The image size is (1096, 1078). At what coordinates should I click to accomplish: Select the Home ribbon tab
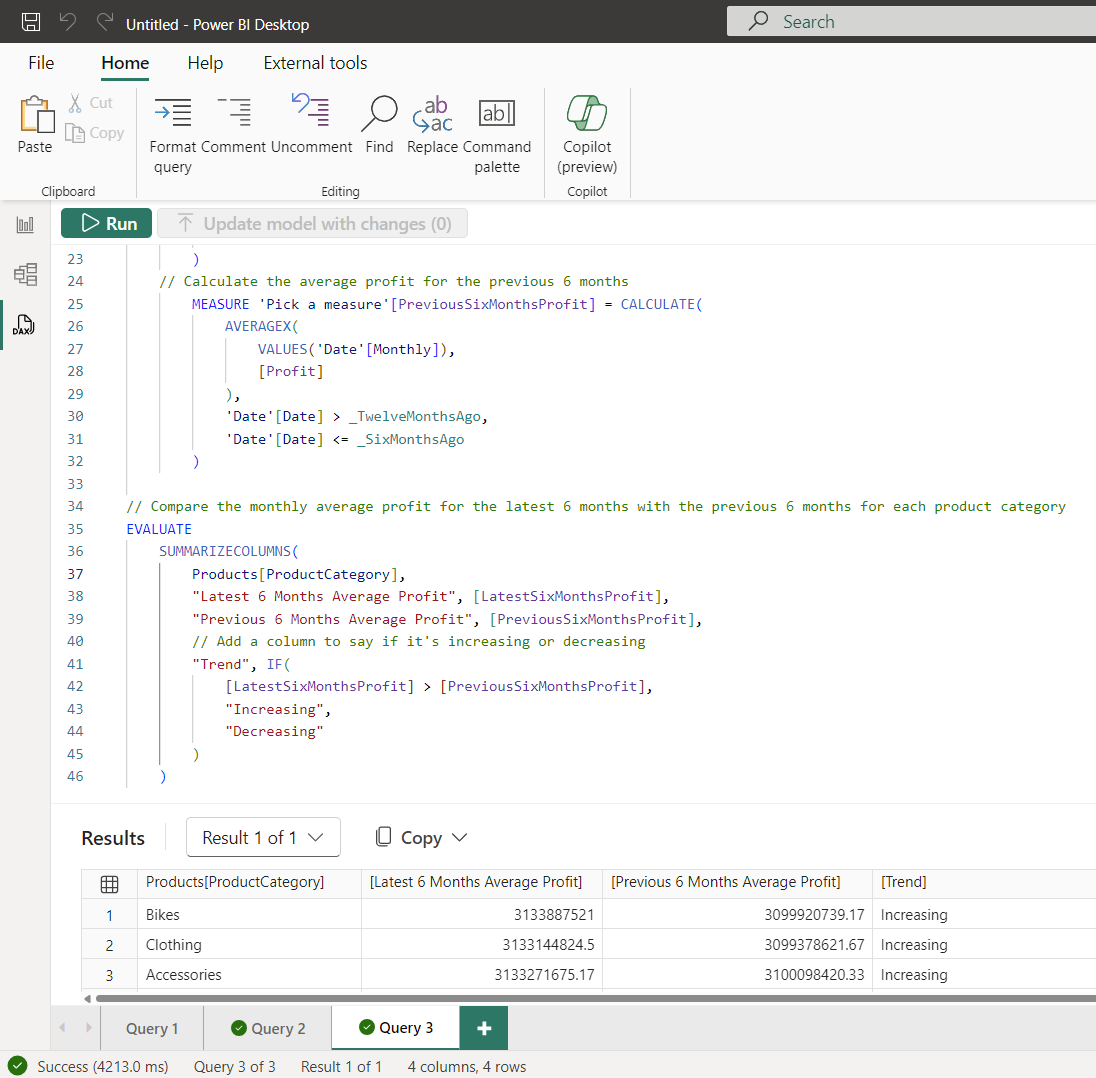125,63
